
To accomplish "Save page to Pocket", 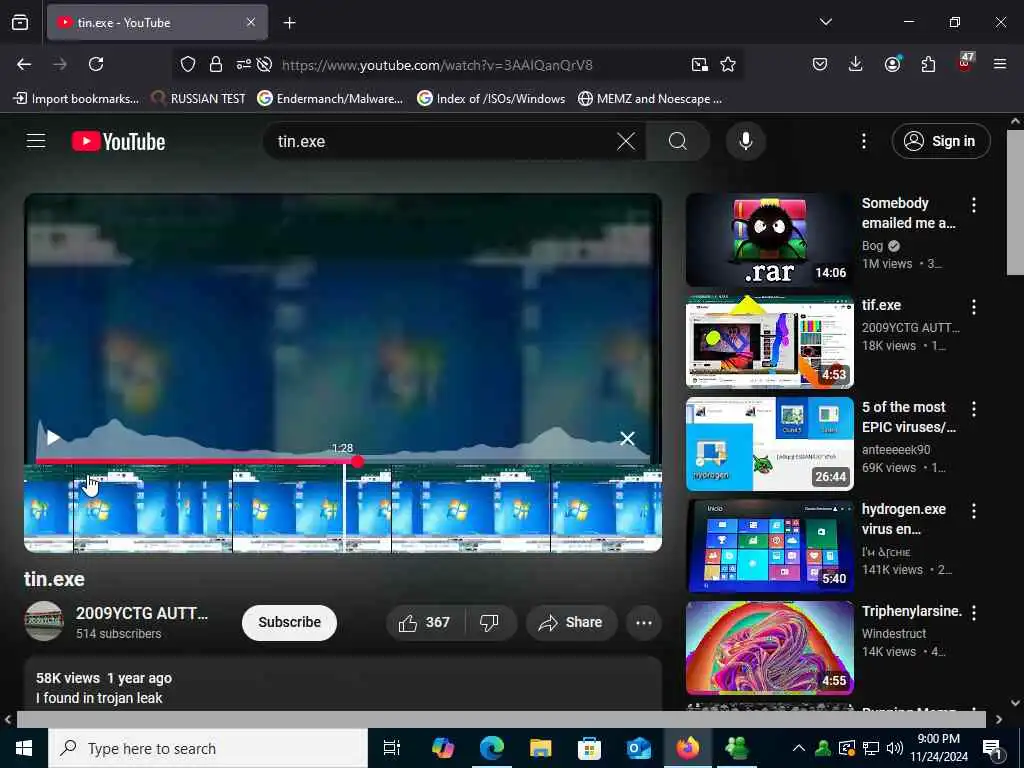I will (820, 64).
